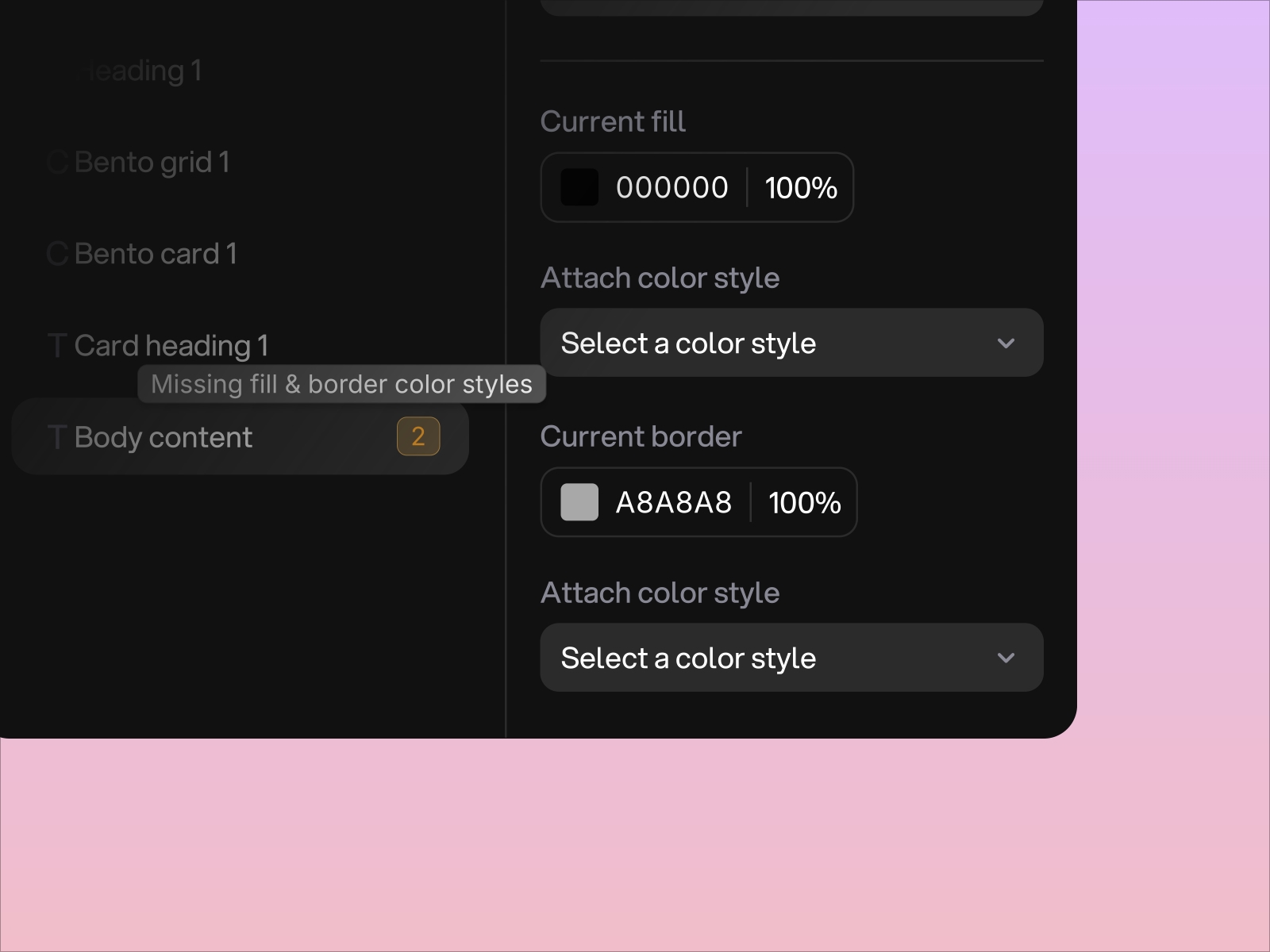1270x952 pixels.
Task: Select the Body content layer
Action: point(163,436)
